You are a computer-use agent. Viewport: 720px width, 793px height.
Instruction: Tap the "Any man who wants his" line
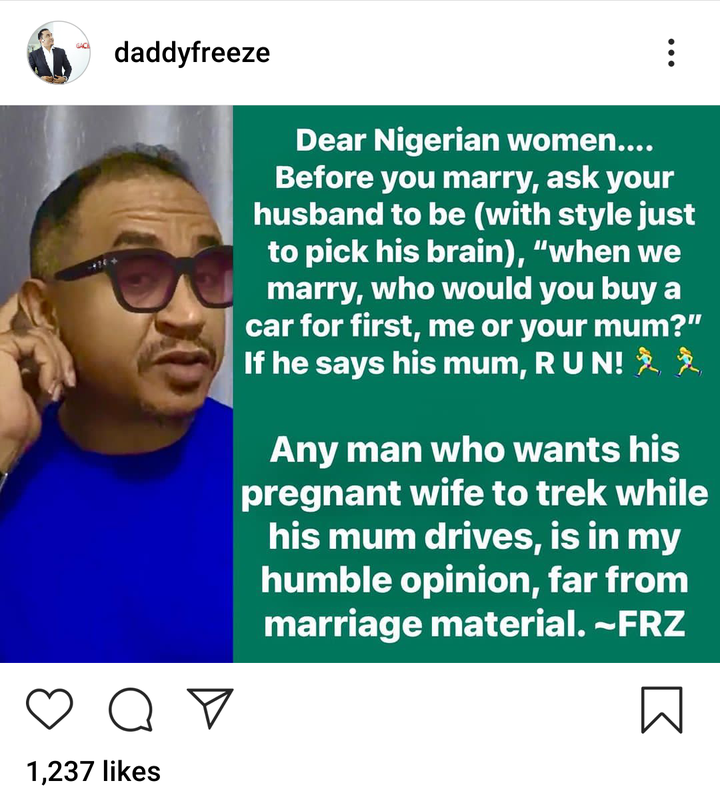474,450
